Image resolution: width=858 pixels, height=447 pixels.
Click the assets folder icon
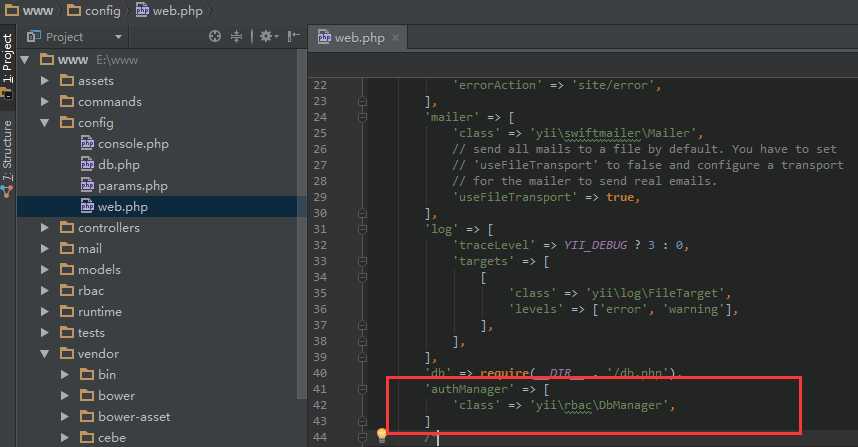coord(67,80)
